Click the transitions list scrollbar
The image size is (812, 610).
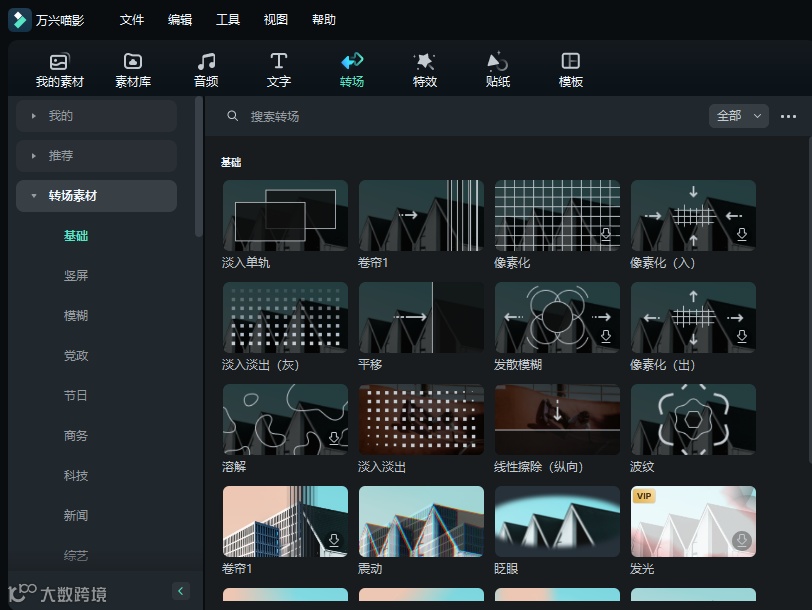click(x=809, y=299)
